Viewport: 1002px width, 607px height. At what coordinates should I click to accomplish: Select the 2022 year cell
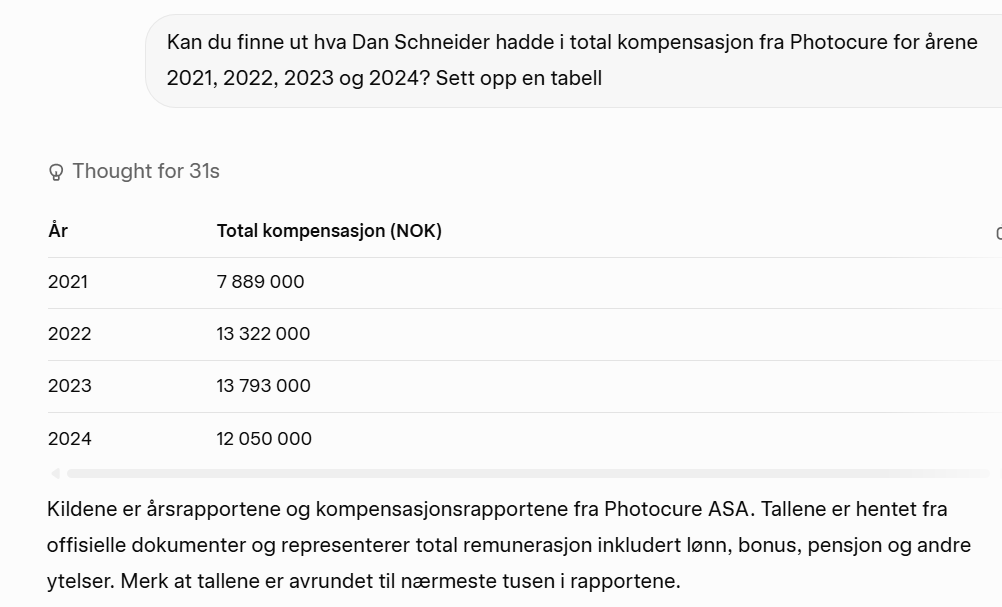(69, 334)
